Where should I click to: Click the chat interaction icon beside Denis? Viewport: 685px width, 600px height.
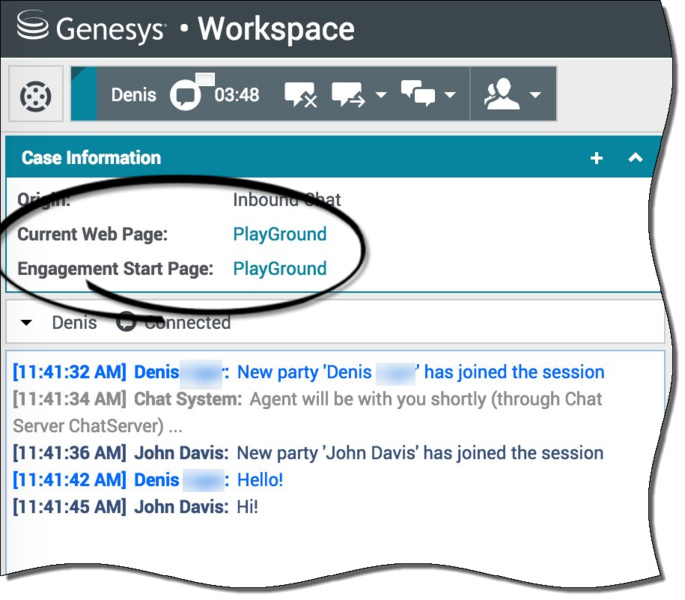[186, 94]
